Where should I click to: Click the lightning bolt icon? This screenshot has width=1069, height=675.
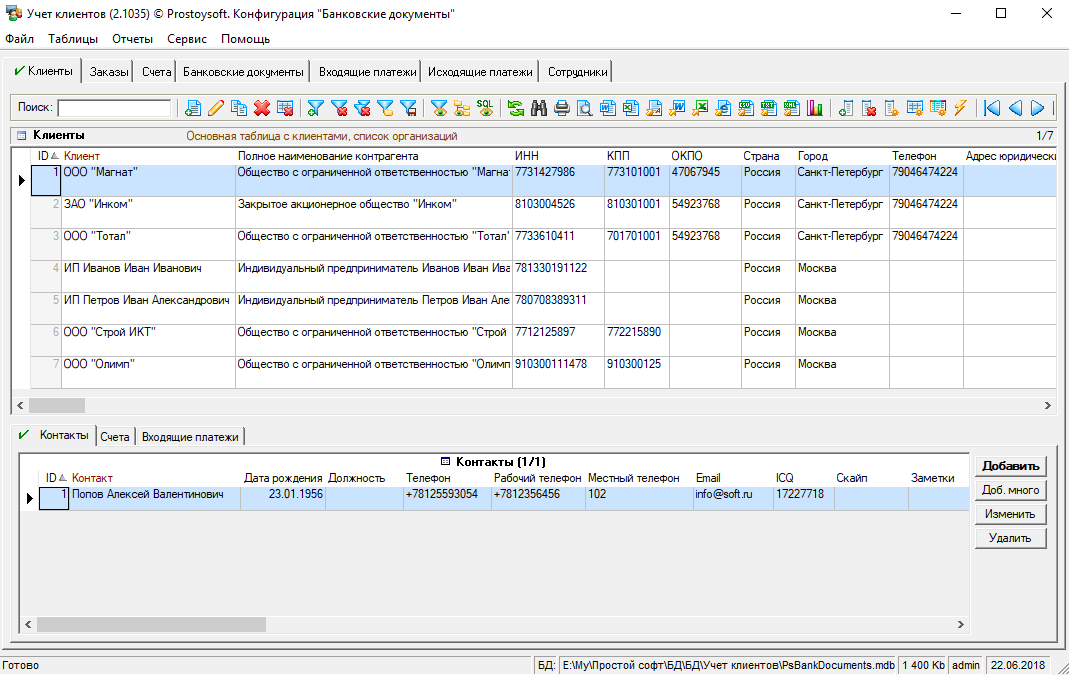961,108
